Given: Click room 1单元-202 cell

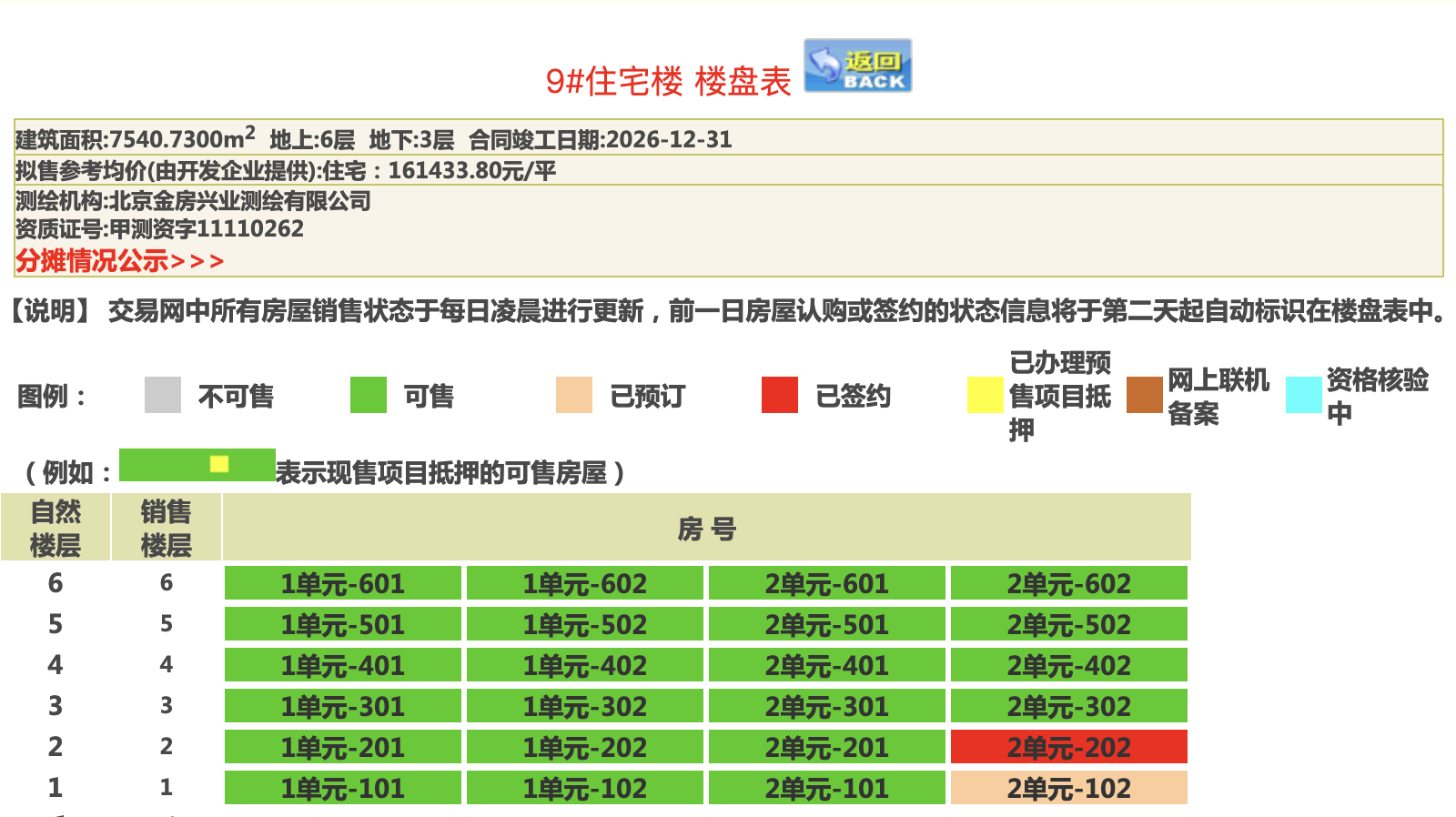Looking at the screenshot, I should 585,747.
